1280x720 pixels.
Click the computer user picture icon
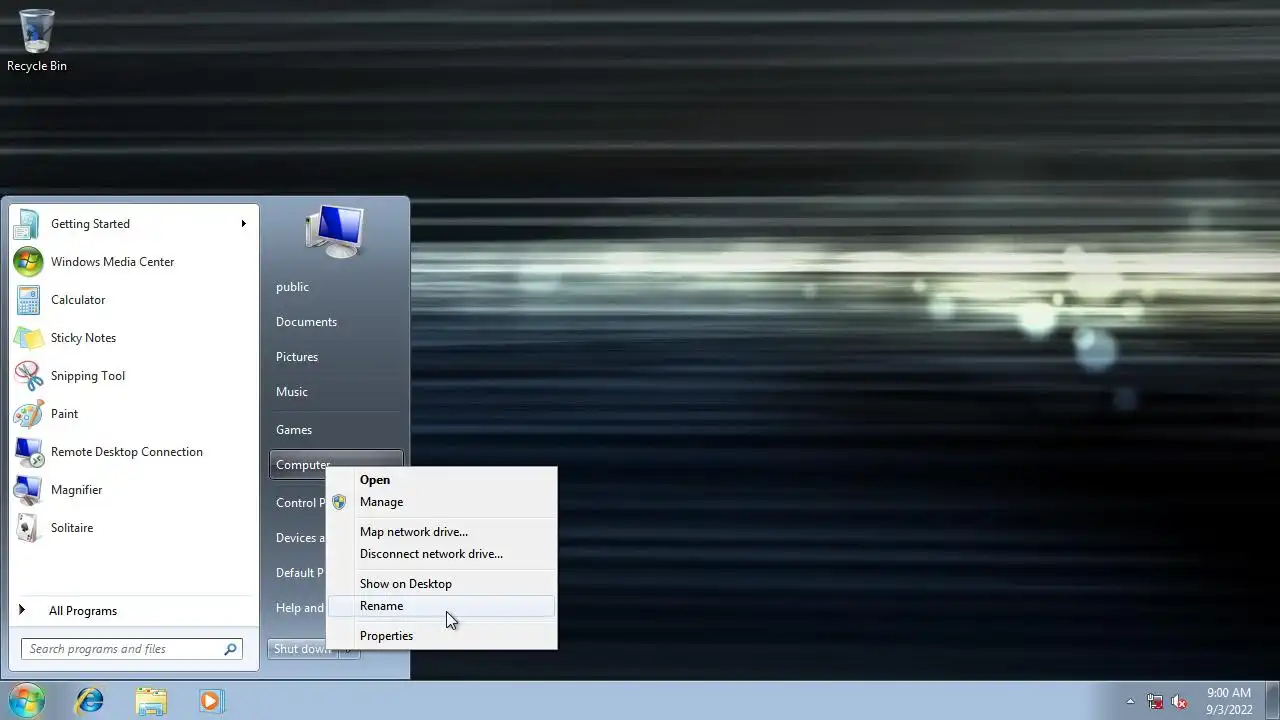pyautogui.click(x=335, y=231)
